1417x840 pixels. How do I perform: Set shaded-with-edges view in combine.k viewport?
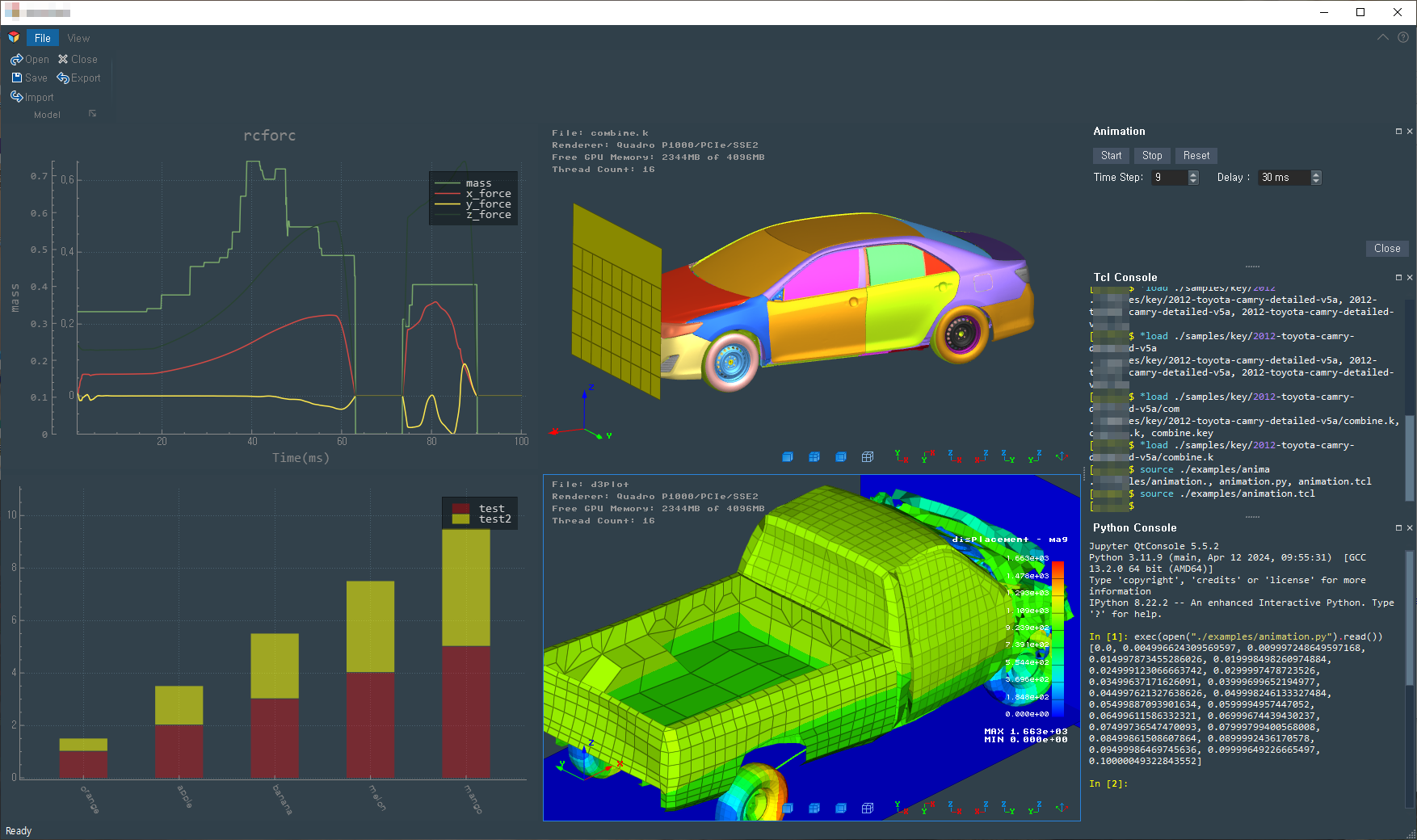(x=814, y=457)
